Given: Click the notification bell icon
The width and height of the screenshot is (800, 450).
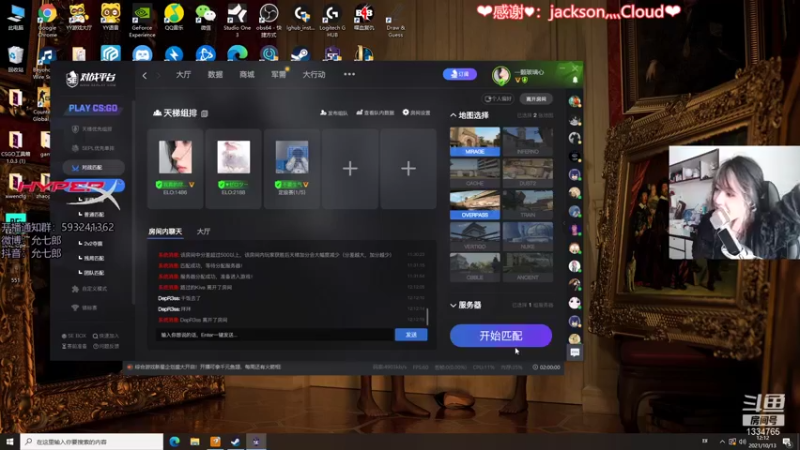Looking at the screenshot, I should 575,80.
